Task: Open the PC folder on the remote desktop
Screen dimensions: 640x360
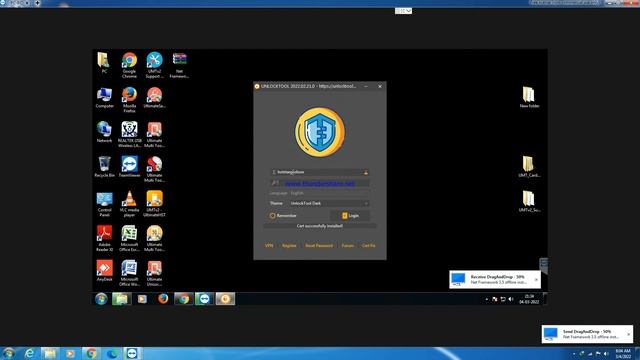Action: [x=104, y=63]
